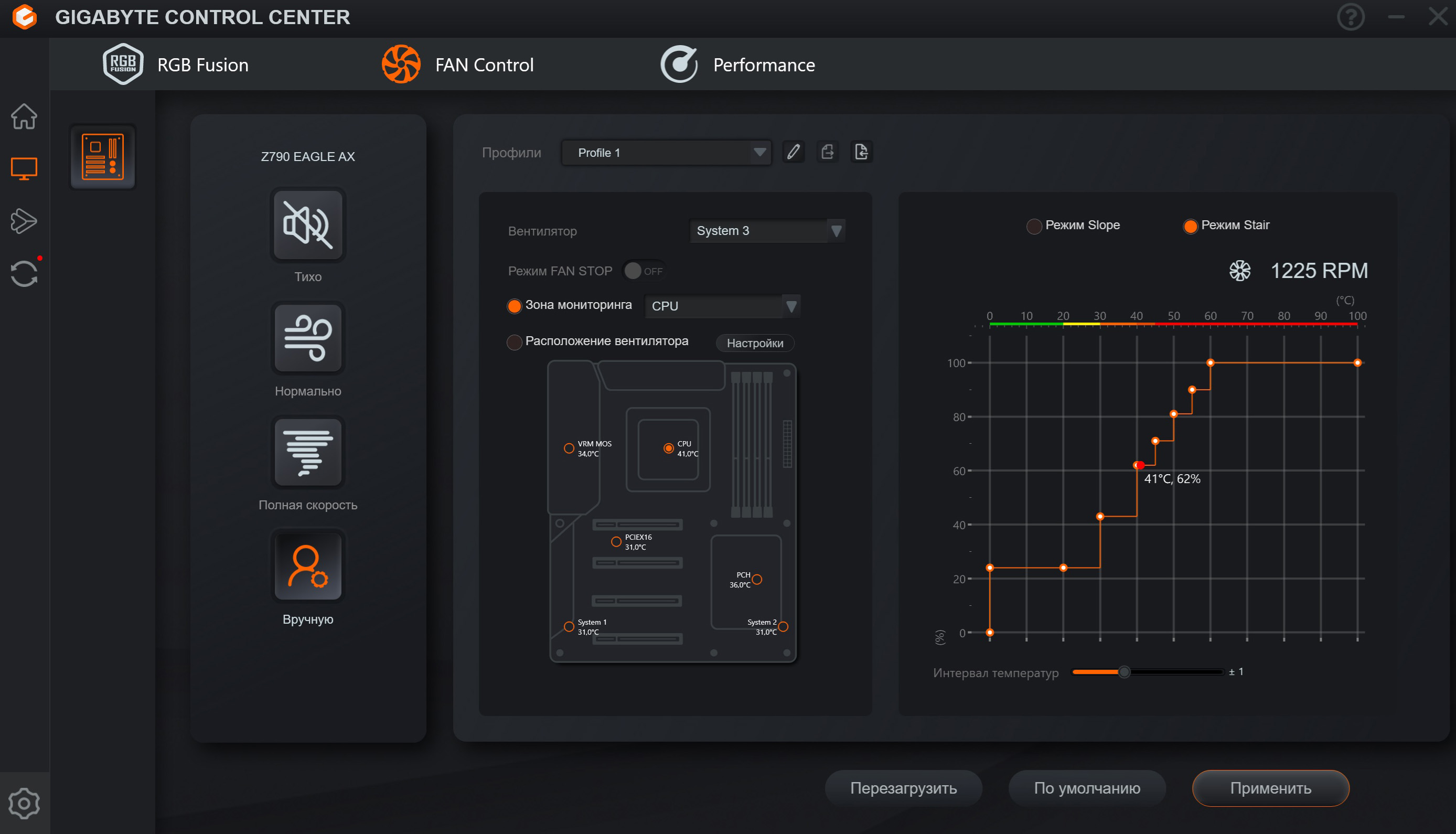Click the Интервал температур slider handle
This screenshot has height=834, width=1456.
point(1124,672)
